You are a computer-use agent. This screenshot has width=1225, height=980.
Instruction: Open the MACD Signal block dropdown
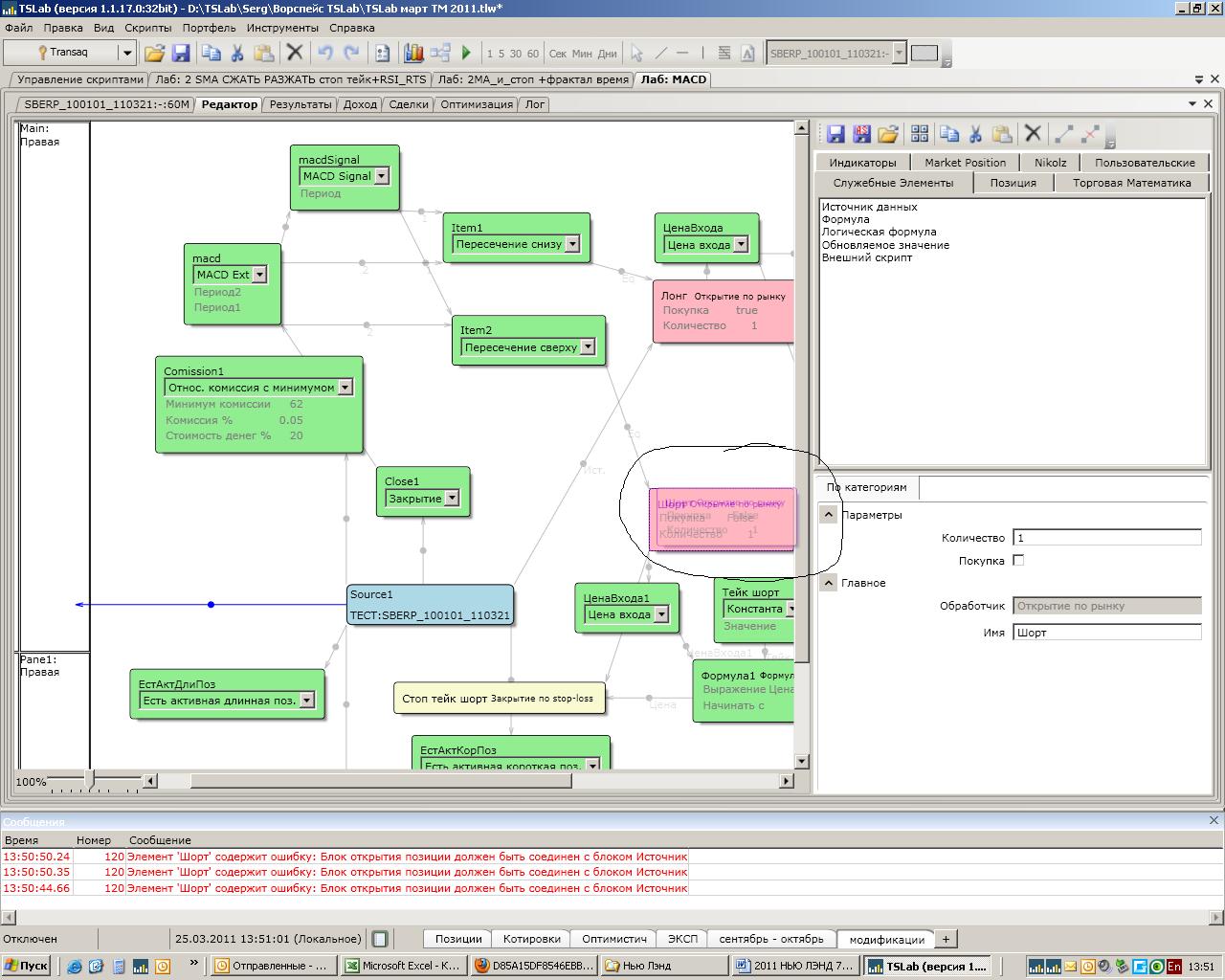click(x=381, y=176)
